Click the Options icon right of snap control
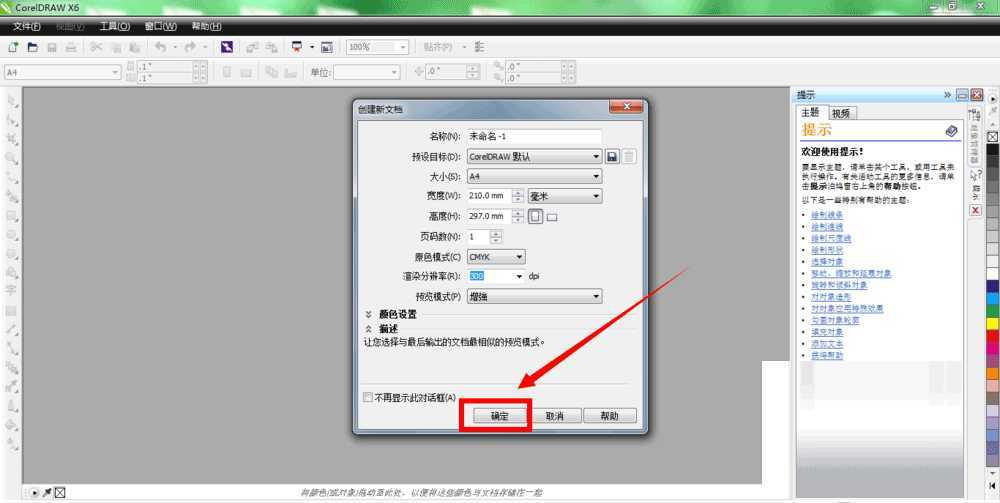1000x503 pixels. [480, 47]
